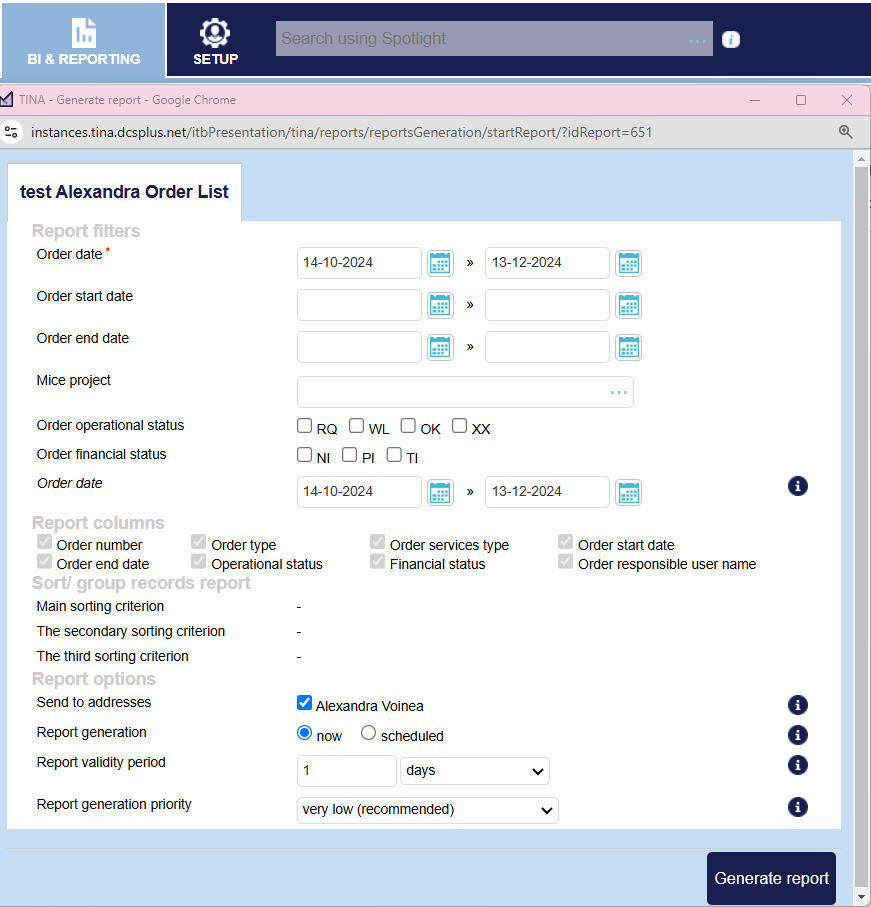Open calendar picker for Order end date start
The width and height of the screenshot is (871, 907).
tap(440, 347)
